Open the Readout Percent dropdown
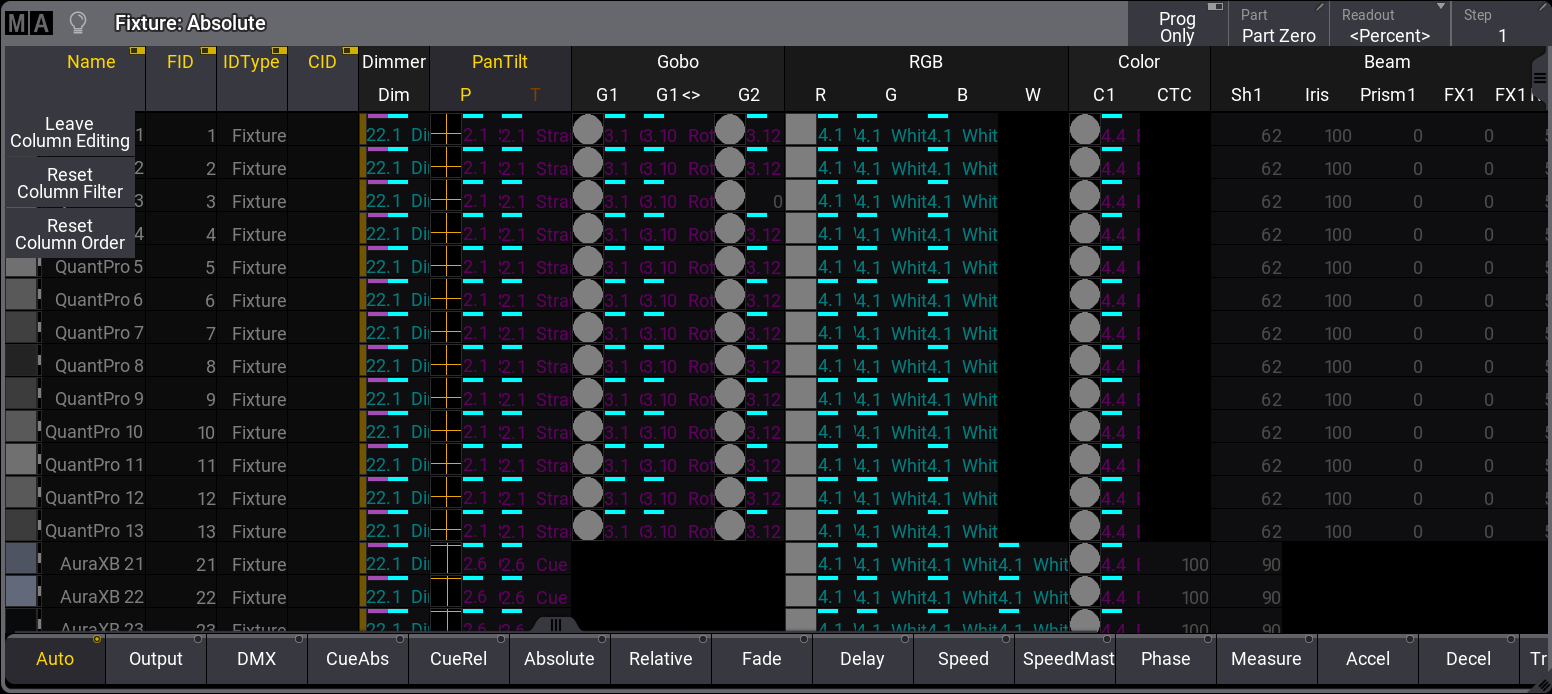1552x694 pixels. 1389,25
